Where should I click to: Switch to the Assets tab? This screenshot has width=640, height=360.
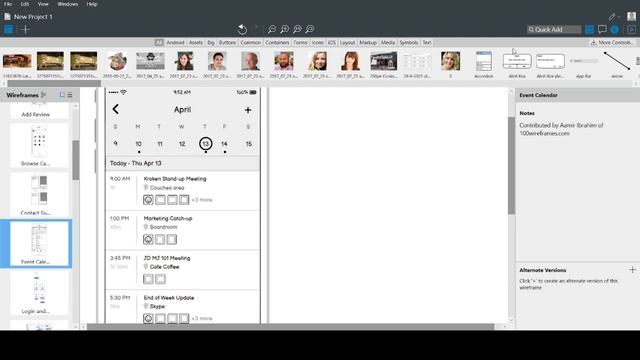[x=196, y=42]
